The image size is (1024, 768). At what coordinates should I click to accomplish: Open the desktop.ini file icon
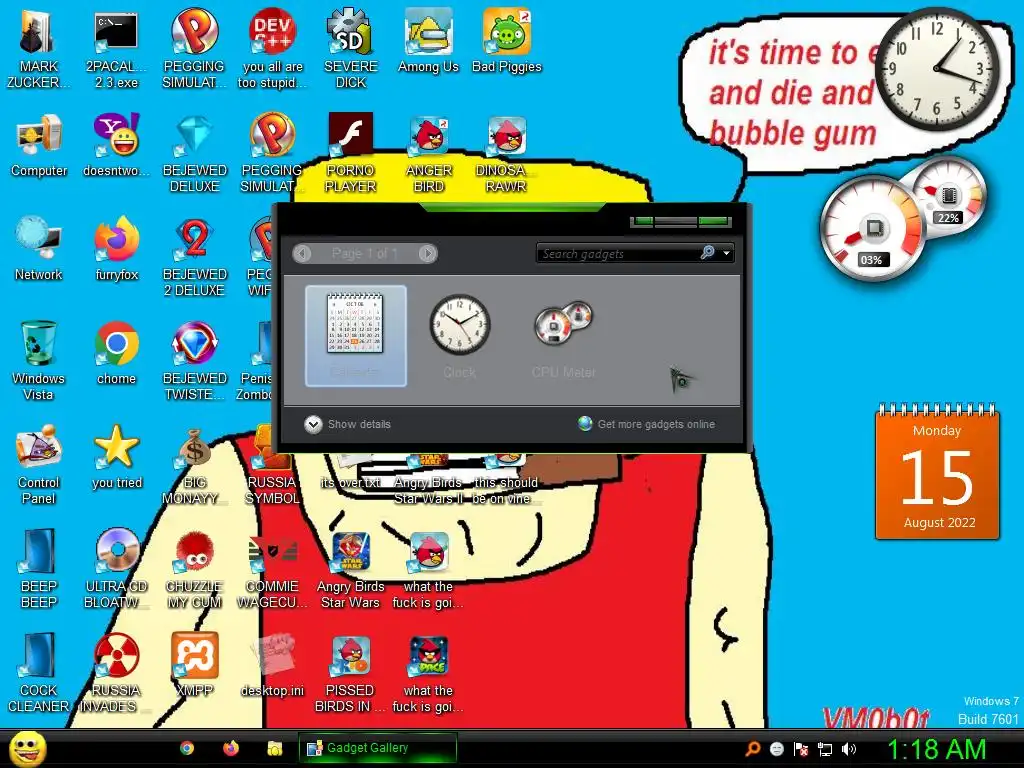pos(272,665)
